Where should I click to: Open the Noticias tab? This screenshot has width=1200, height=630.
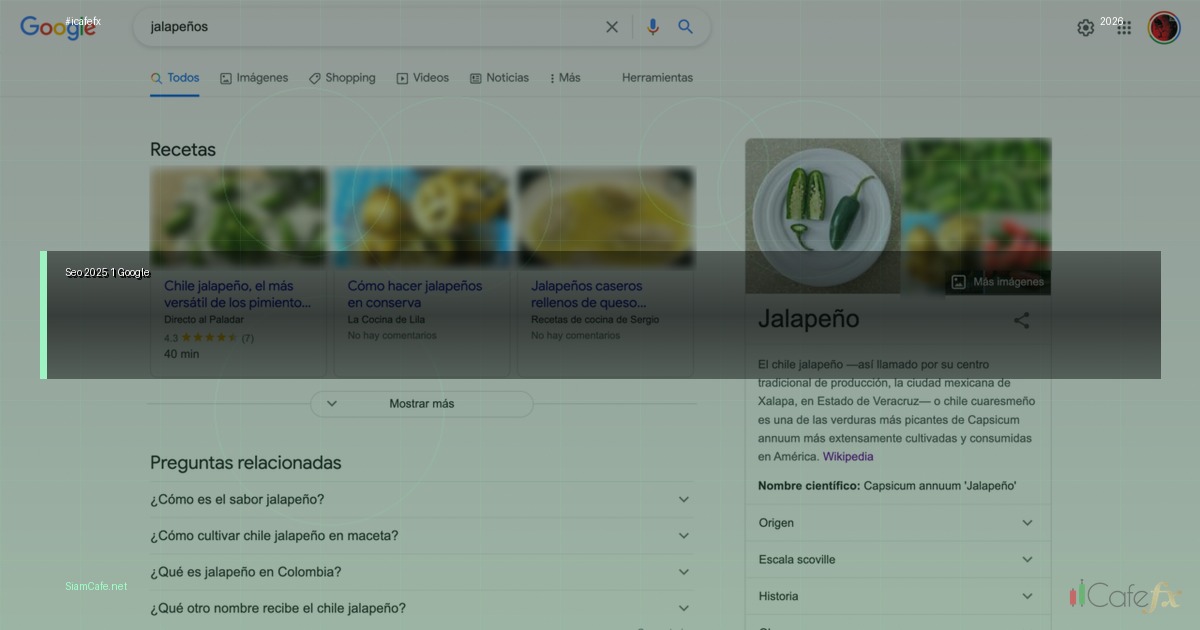499,78
